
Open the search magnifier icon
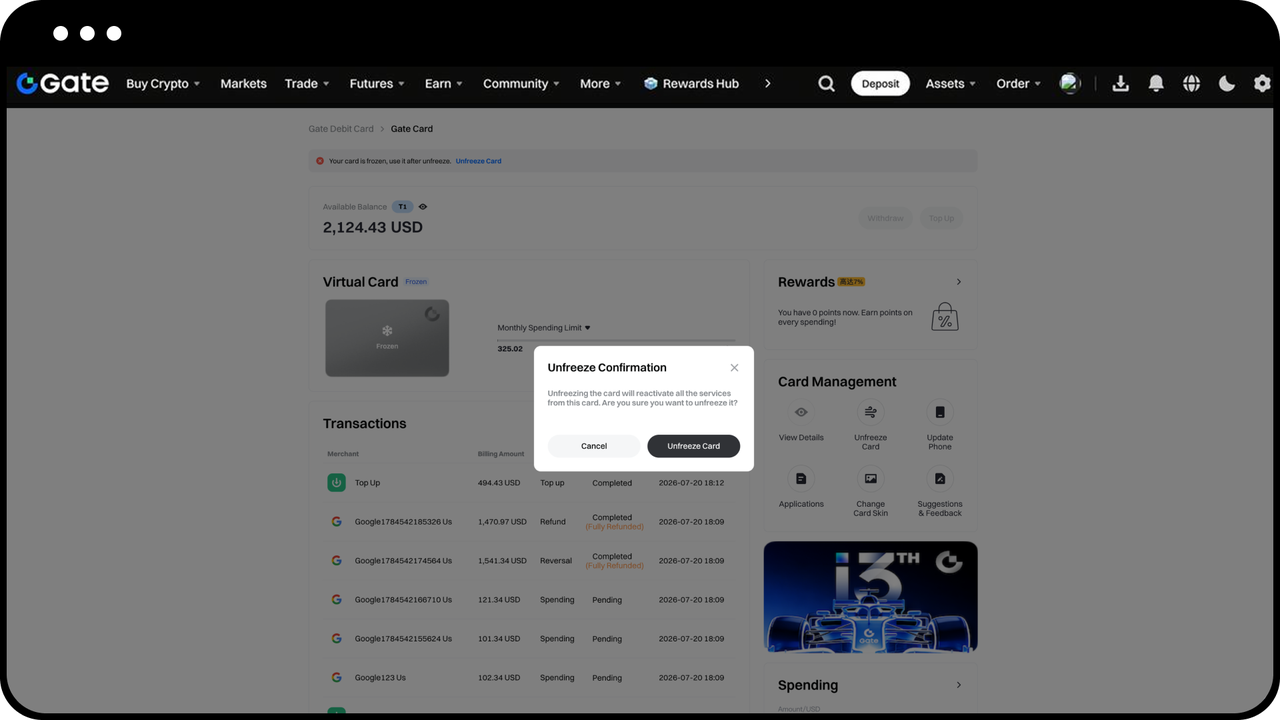tap(826, 84)
